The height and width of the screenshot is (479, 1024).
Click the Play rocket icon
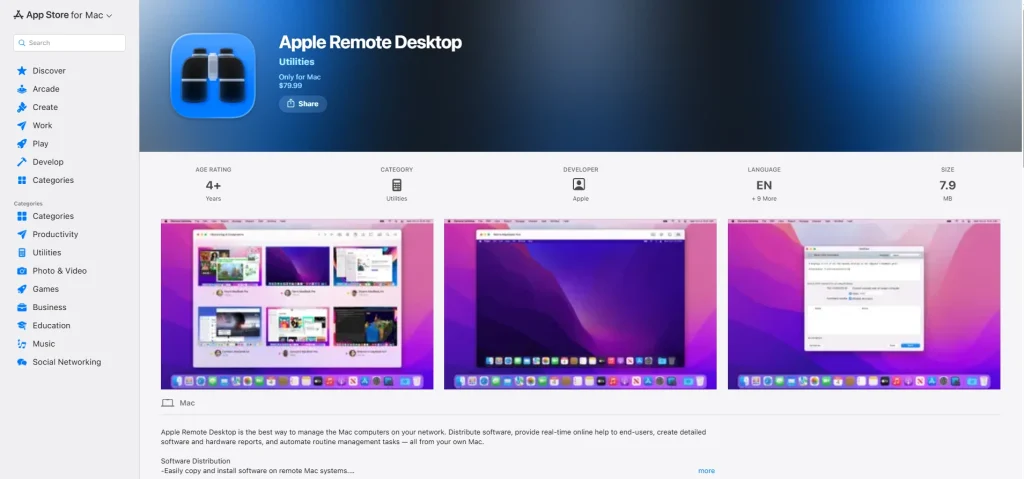(x=22, y=144)
